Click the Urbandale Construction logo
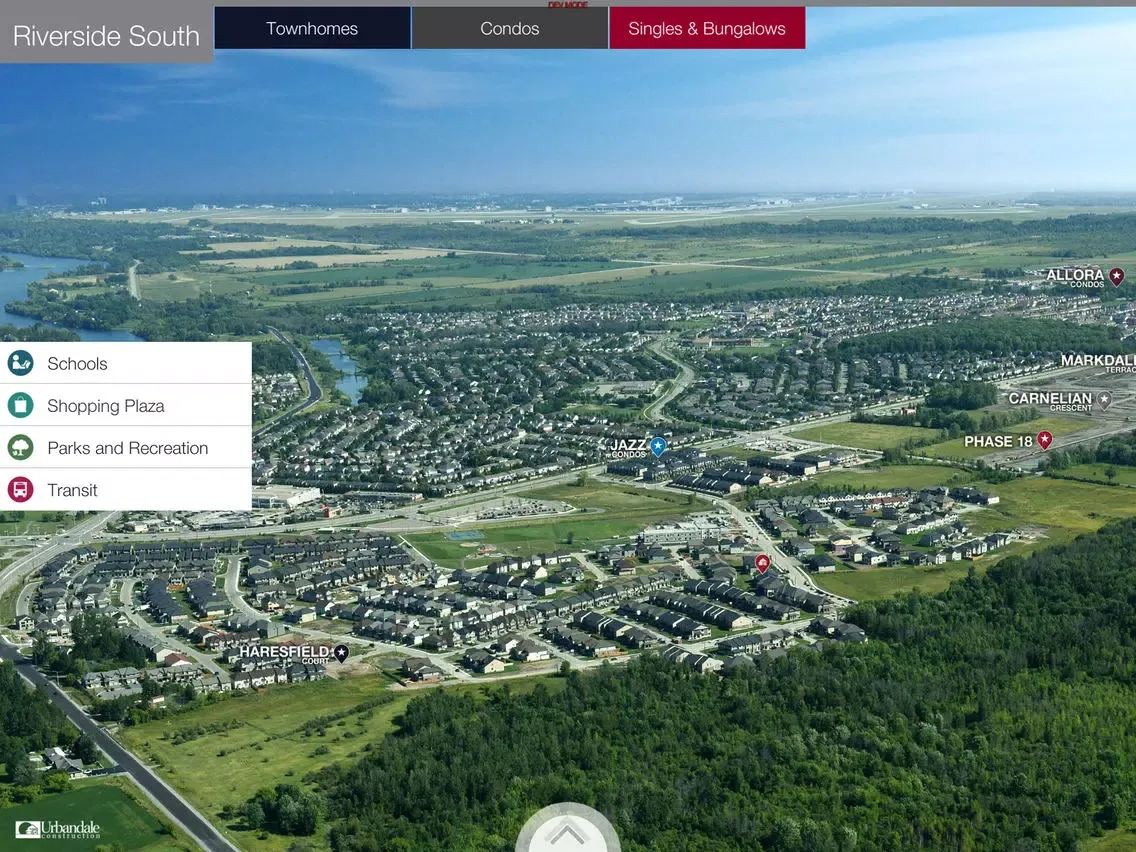Image resolution: width=1136 pixels, height=852 pixels. click(57, 829)
